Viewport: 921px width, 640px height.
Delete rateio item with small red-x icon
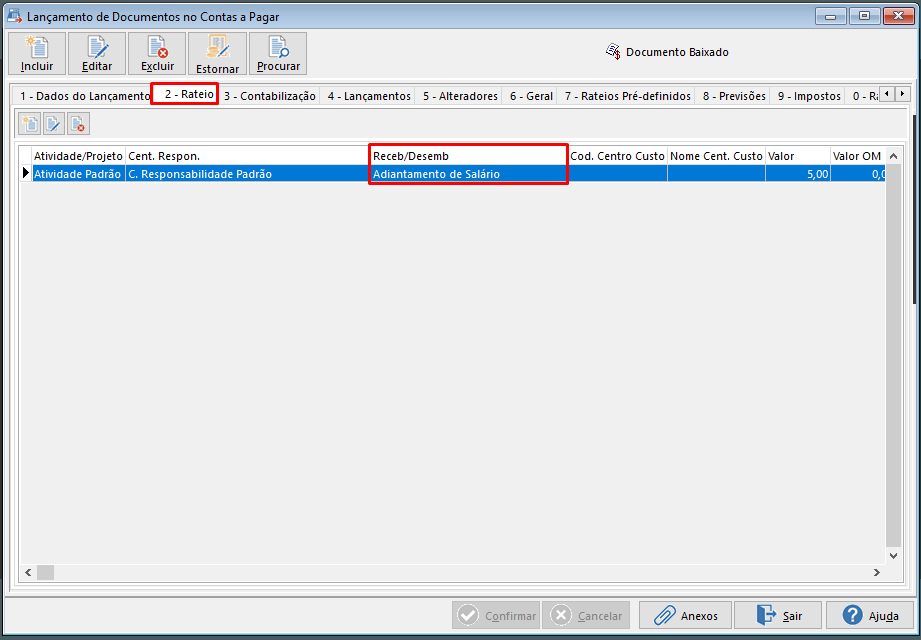78,124
